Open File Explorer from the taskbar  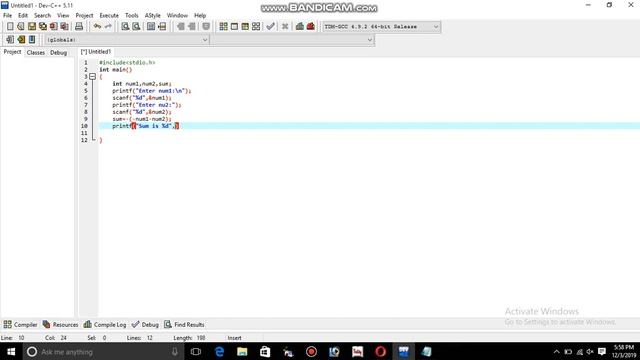click(x=242, y=351)
